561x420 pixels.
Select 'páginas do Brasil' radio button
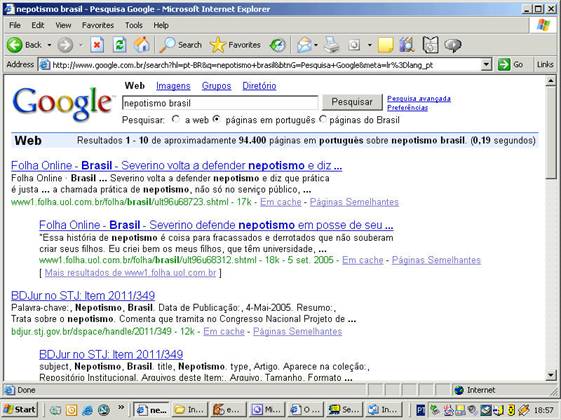click(x=322, y=119)
